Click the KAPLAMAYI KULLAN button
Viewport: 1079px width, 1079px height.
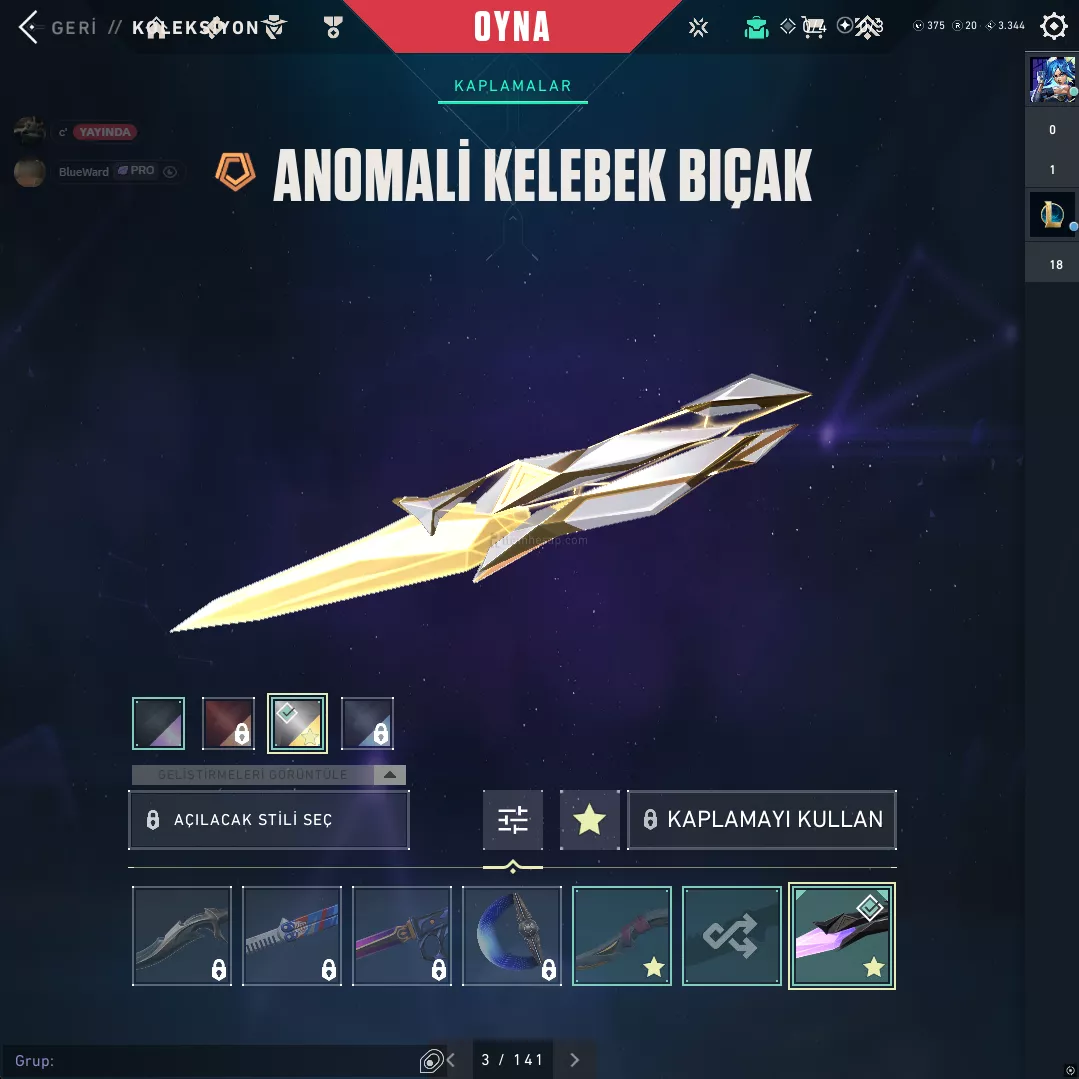pyautogui.click(x=762, y=820)
